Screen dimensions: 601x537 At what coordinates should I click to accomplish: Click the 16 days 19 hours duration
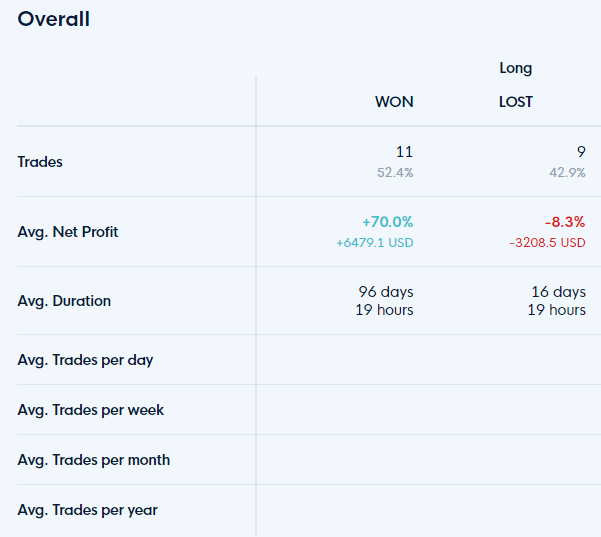pyautogui.click(x=557, y=301)
